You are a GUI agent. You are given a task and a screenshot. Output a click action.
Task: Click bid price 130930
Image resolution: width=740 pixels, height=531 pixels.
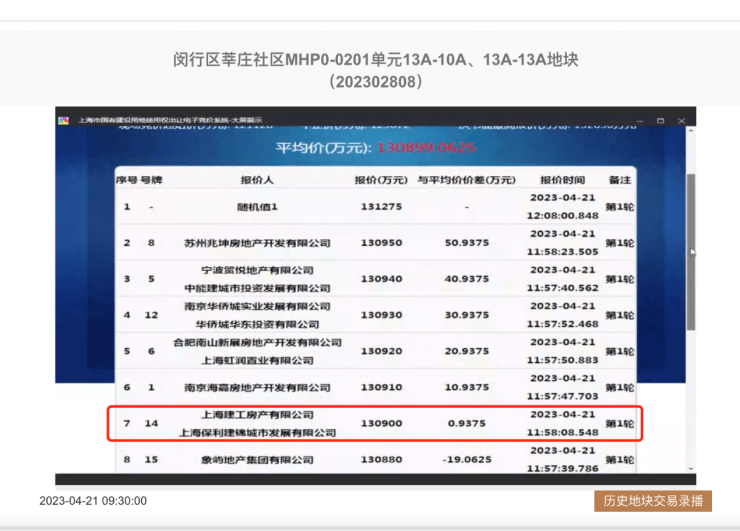[381, 315]
